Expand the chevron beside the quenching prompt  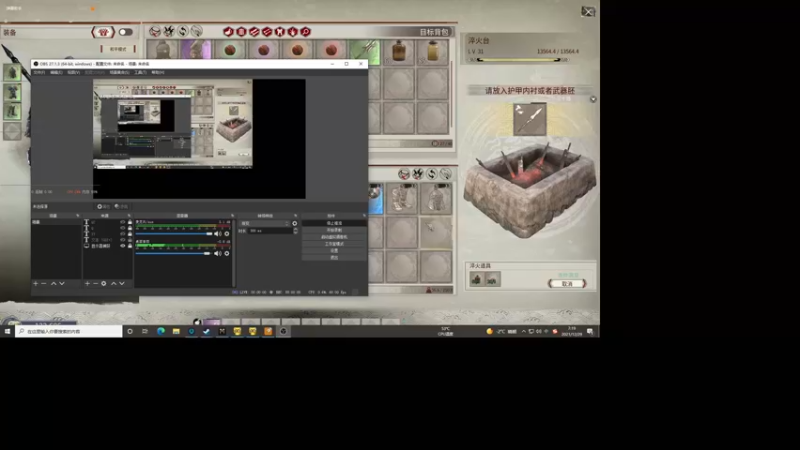(x=593, y=99)
